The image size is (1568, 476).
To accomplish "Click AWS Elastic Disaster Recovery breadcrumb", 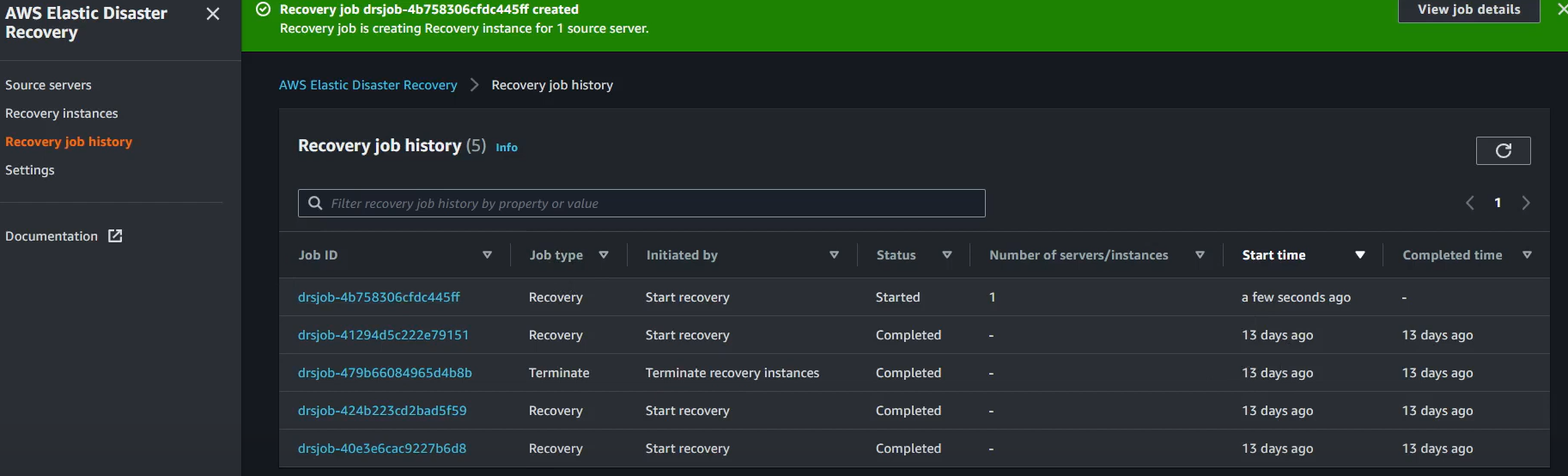I will (x=368, y=84).
